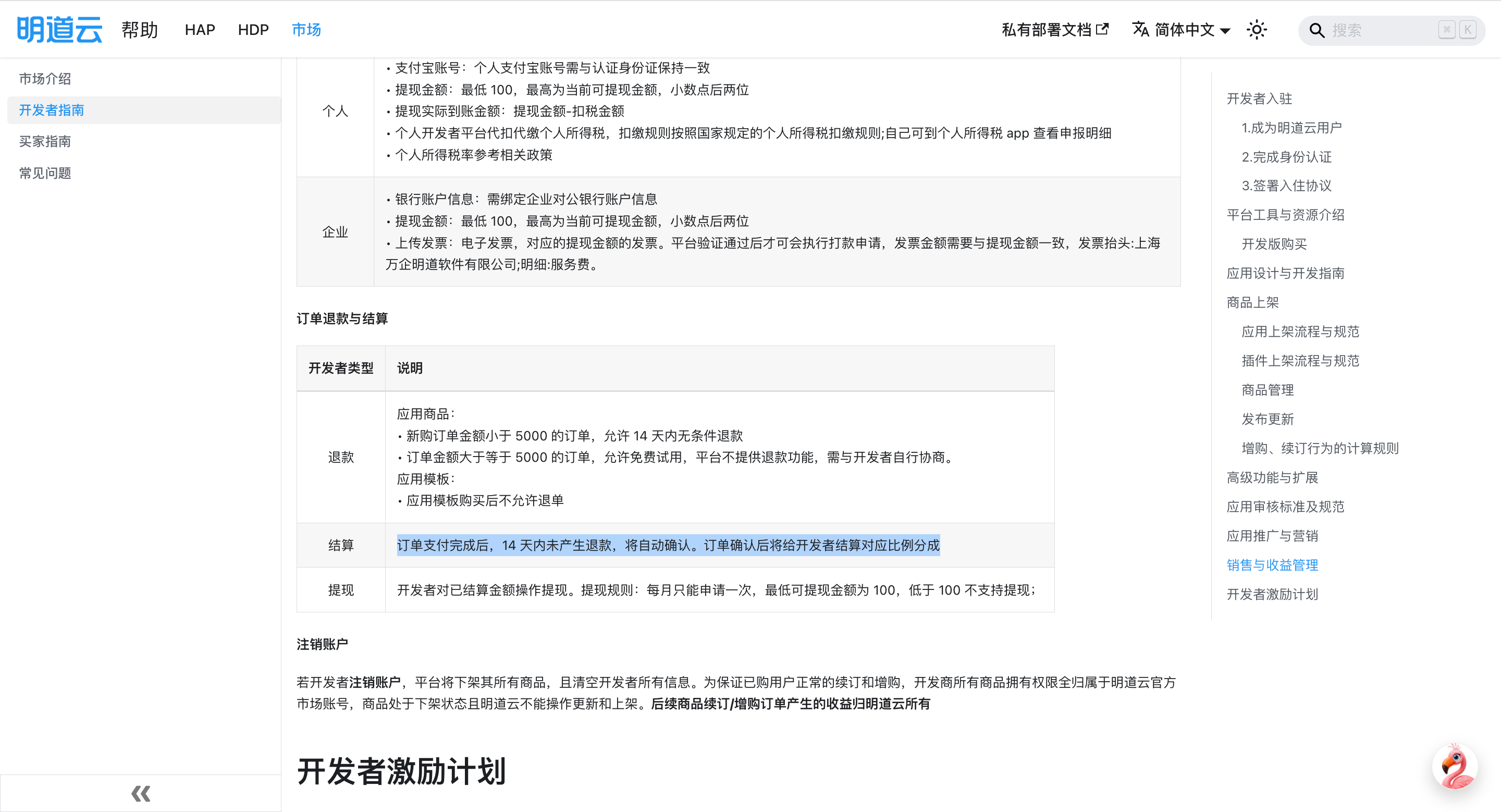Image resolution: width=1501 pixels, height=812 pixels.
Task: Toggle light/dark mode sun icon
Action: pos(1257,30)
